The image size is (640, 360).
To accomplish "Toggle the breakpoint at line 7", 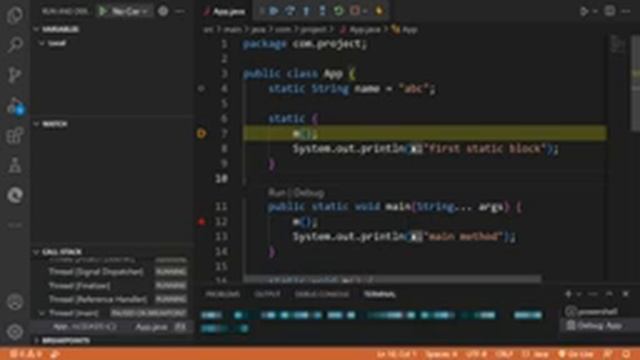I will pyautogui.click(x=201, y=133).
